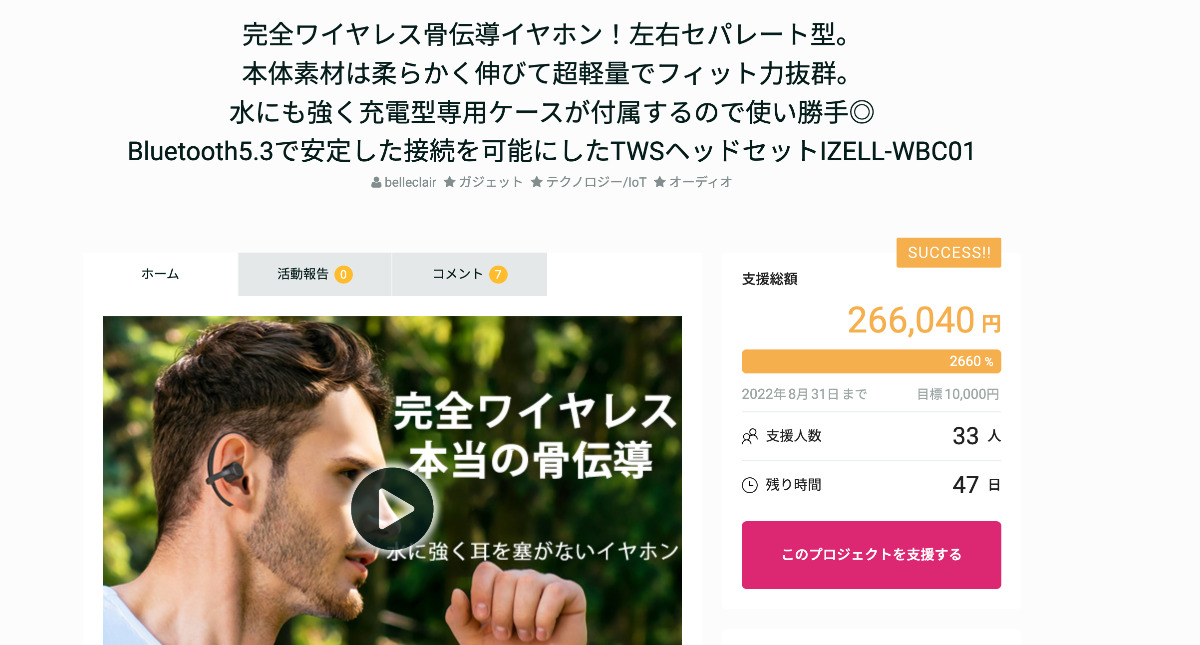Click the project title heading text
1200x645 pixels.
pos(551,93)
